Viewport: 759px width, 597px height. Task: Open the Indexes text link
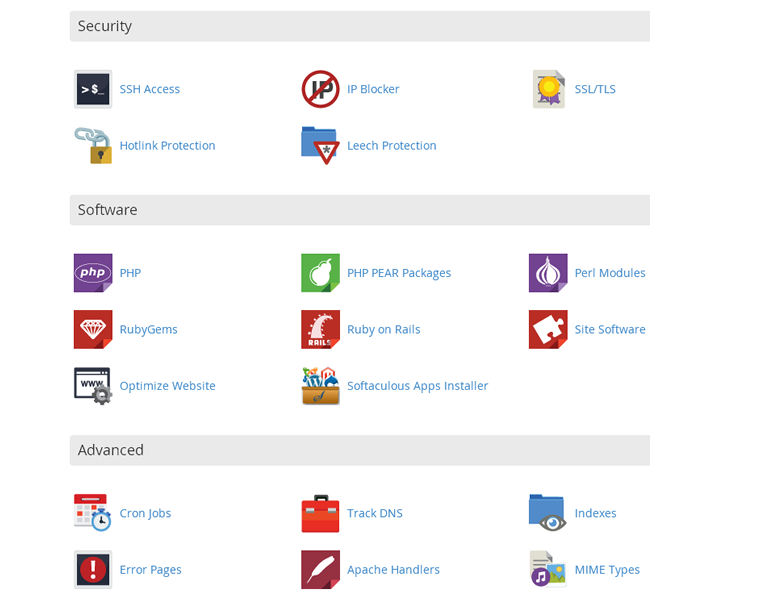[x=595, y=513]
